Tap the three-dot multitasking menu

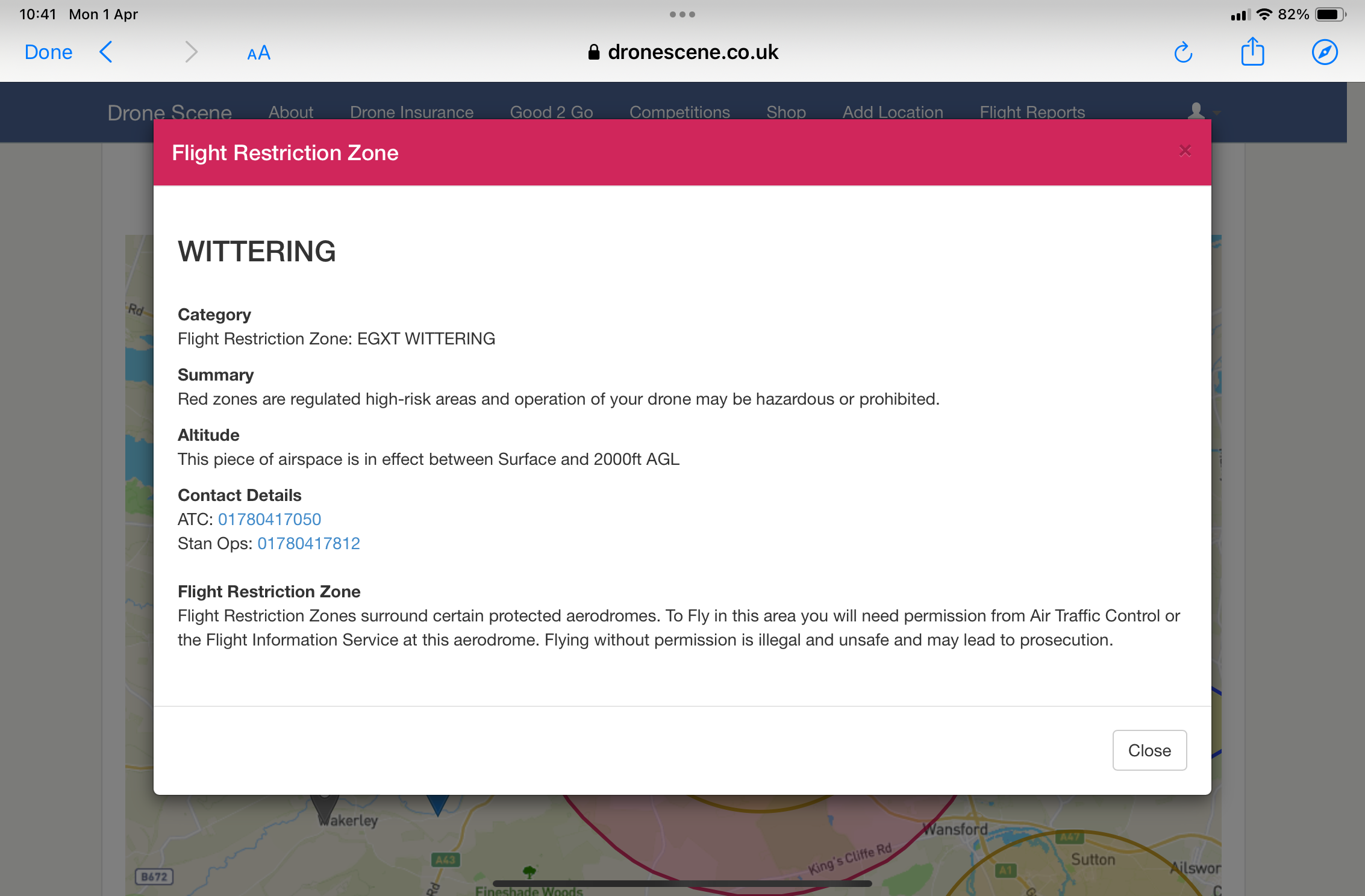pos(682,14)
